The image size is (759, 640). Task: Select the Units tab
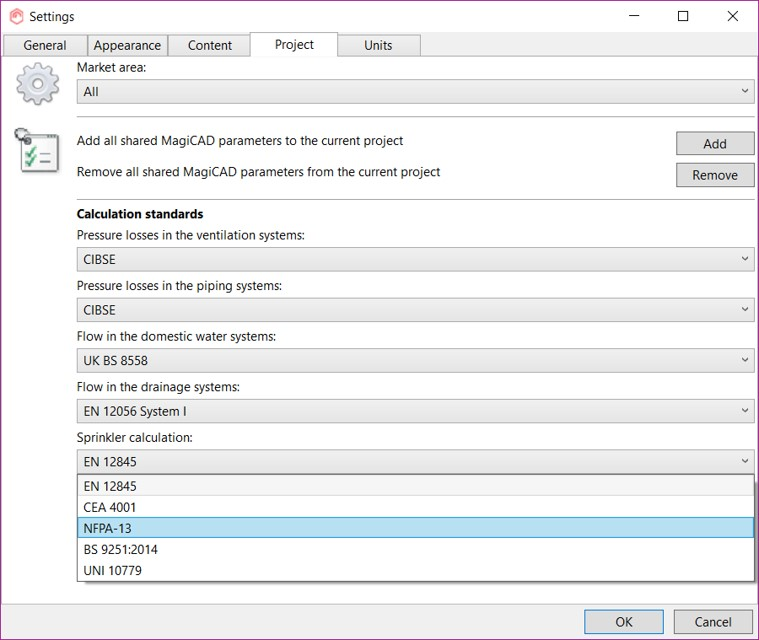click(x=378, y=45)
